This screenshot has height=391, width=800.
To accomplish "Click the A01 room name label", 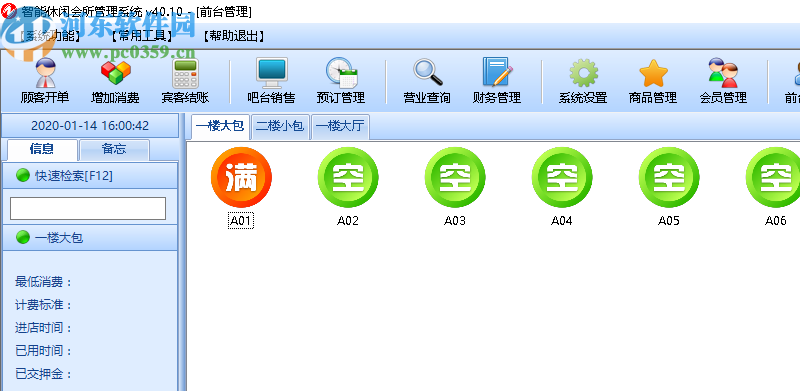I will pos(241,221).
